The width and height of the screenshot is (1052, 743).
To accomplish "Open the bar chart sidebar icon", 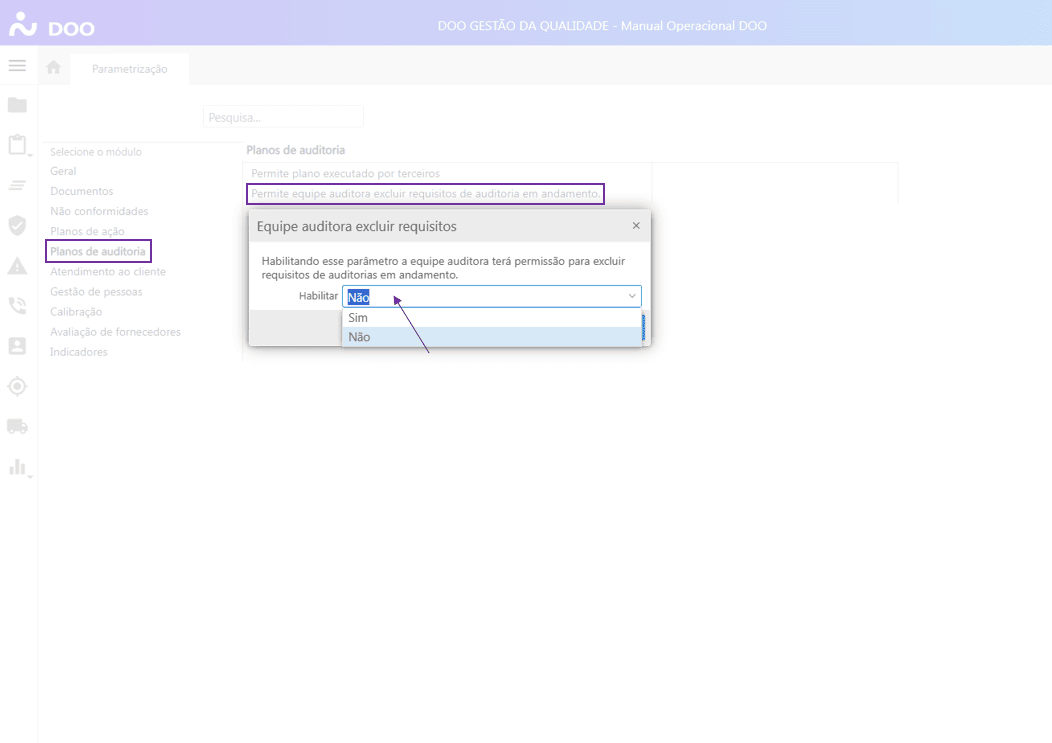I will [17, 466].
